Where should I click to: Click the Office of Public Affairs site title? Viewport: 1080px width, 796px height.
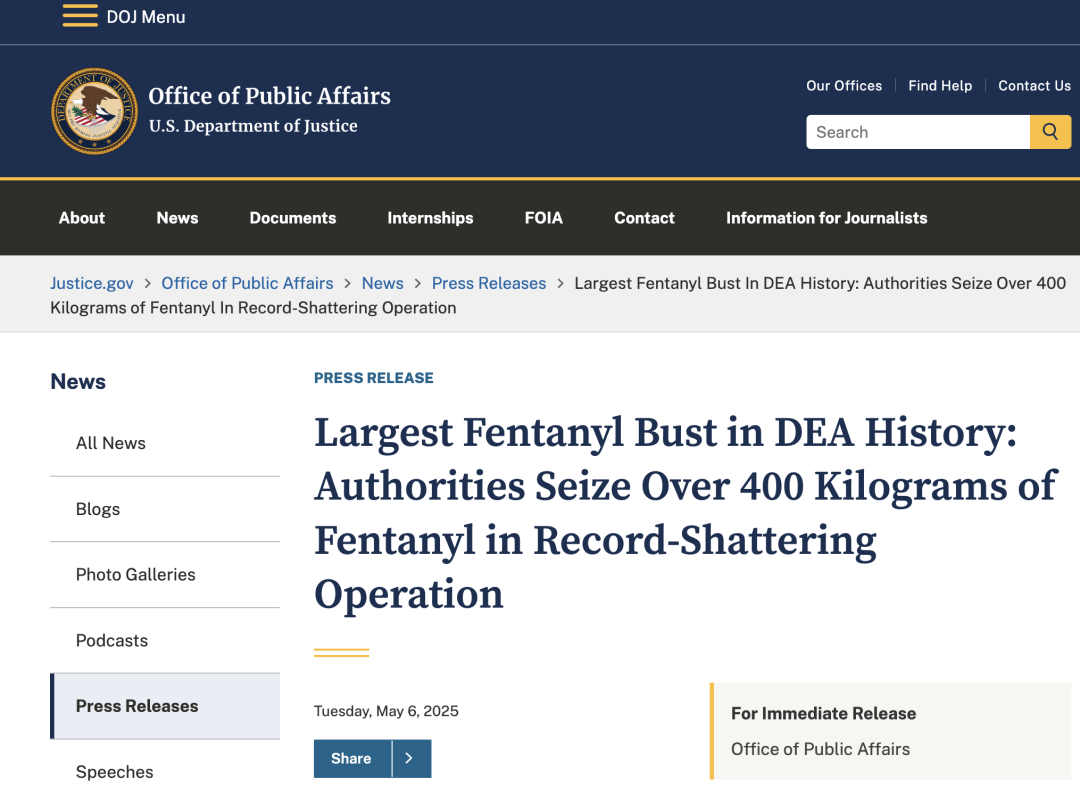pyautogui.click(x=269, y=96)
